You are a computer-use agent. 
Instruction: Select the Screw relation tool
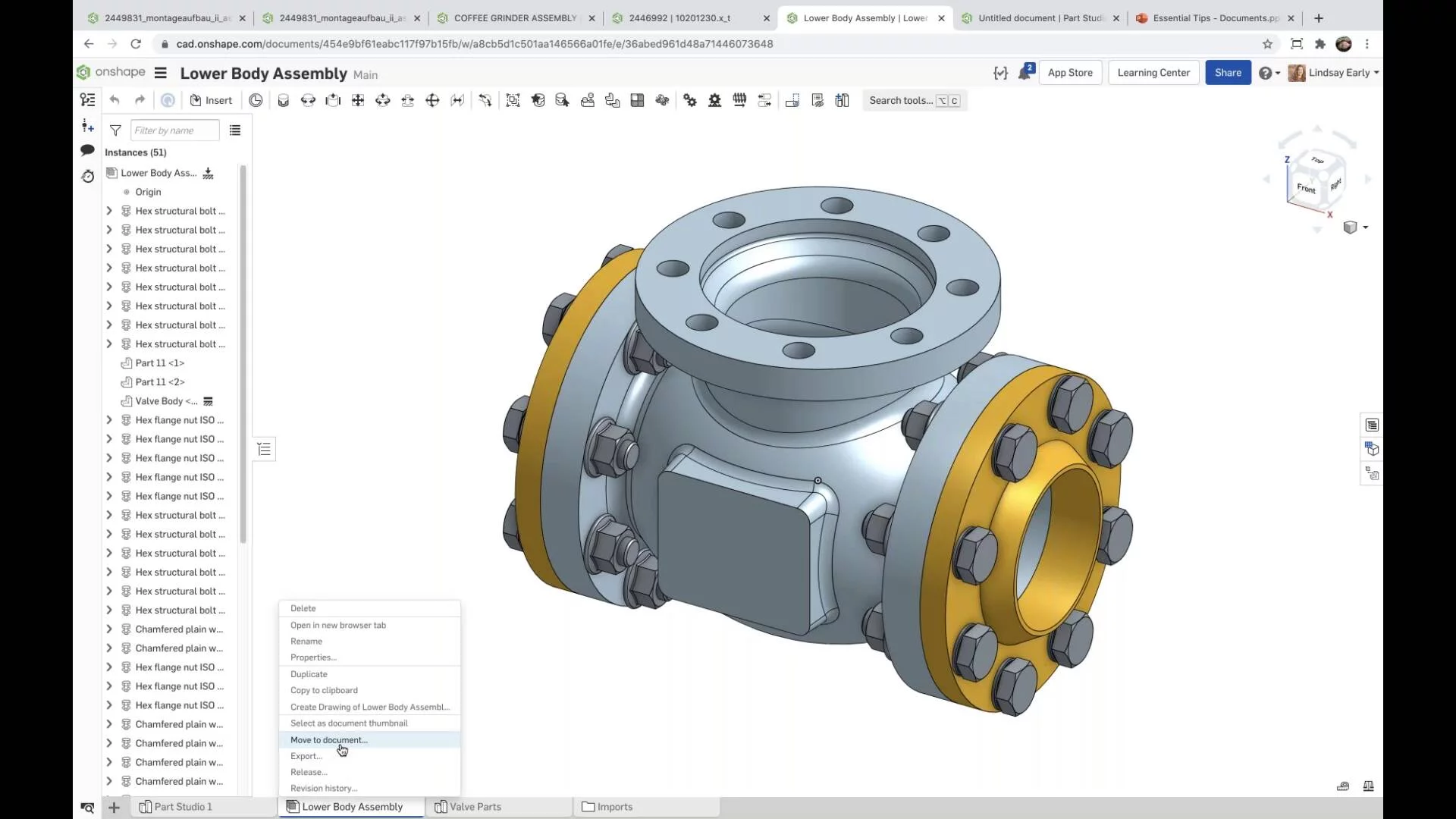click(x=739, y=100)
